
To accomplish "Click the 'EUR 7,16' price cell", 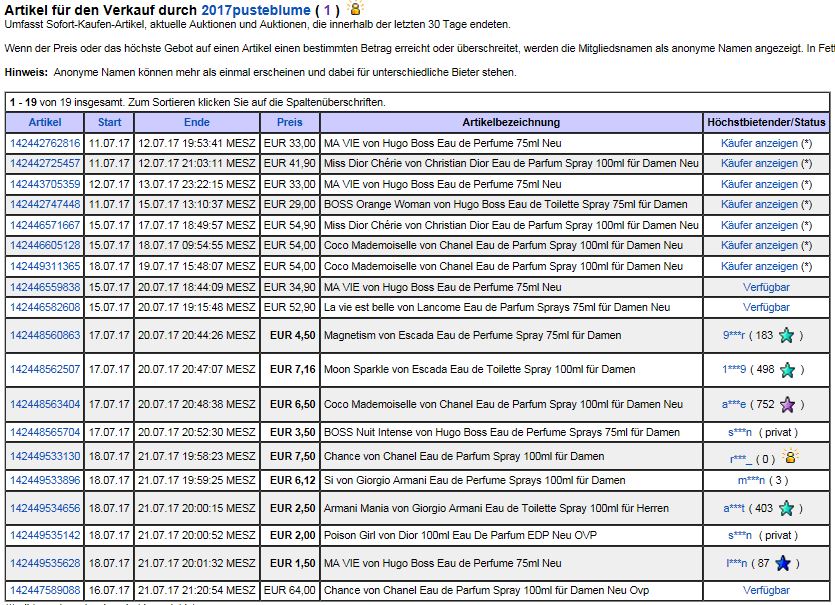I will [292, 370].
